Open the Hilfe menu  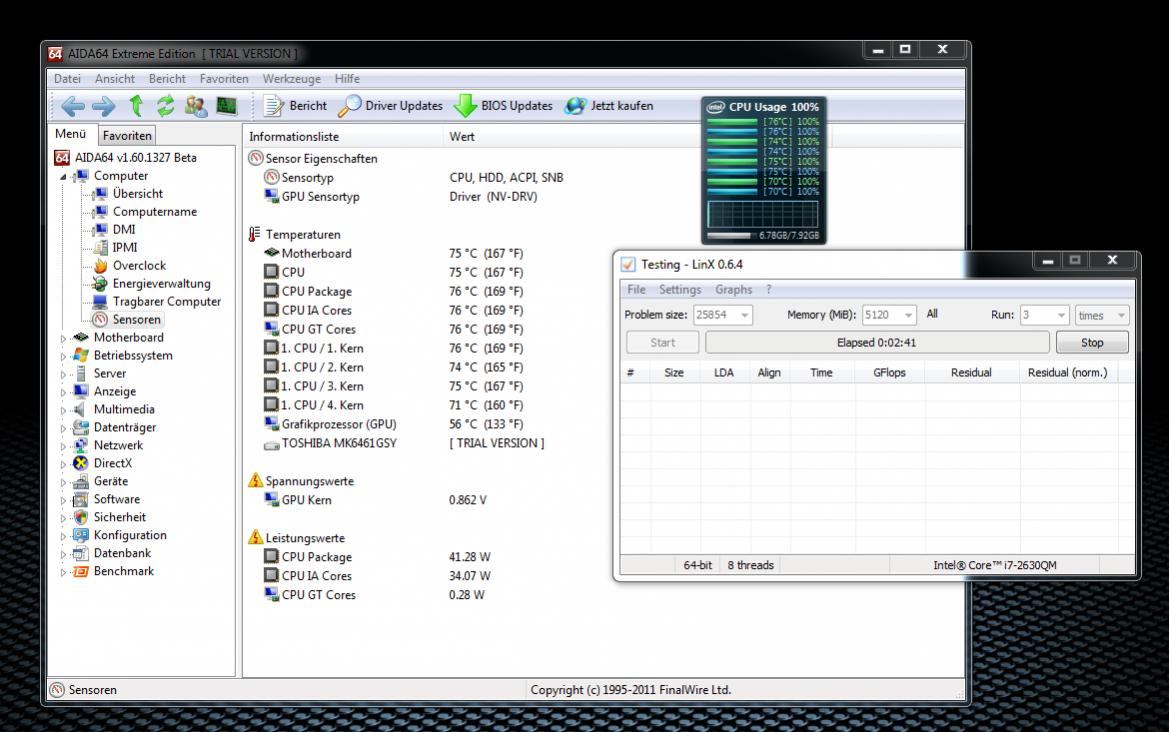[x=347, y=78]
